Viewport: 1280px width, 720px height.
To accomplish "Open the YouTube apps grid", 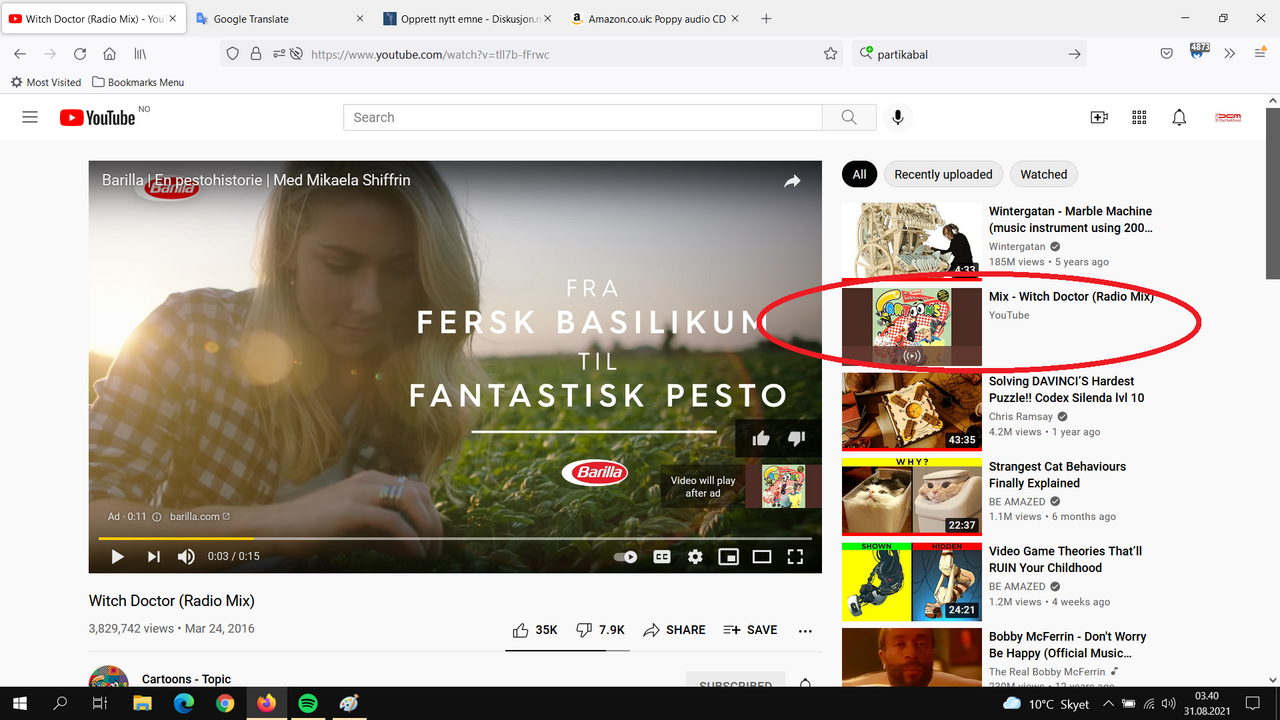I will 1139,117.
